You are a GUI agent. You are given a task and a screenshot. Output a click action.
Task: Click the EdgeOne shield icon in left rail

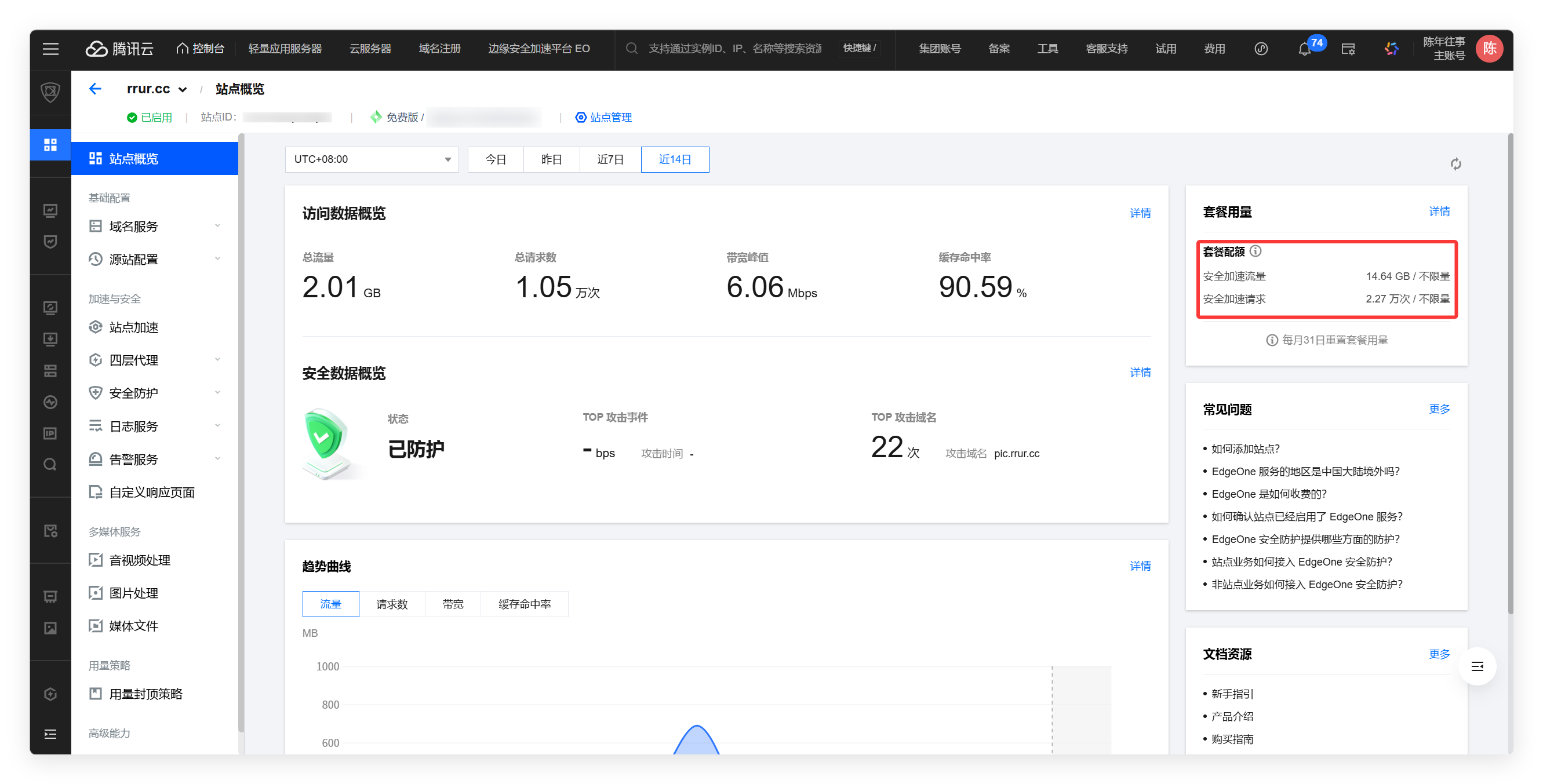click(50, 93)
